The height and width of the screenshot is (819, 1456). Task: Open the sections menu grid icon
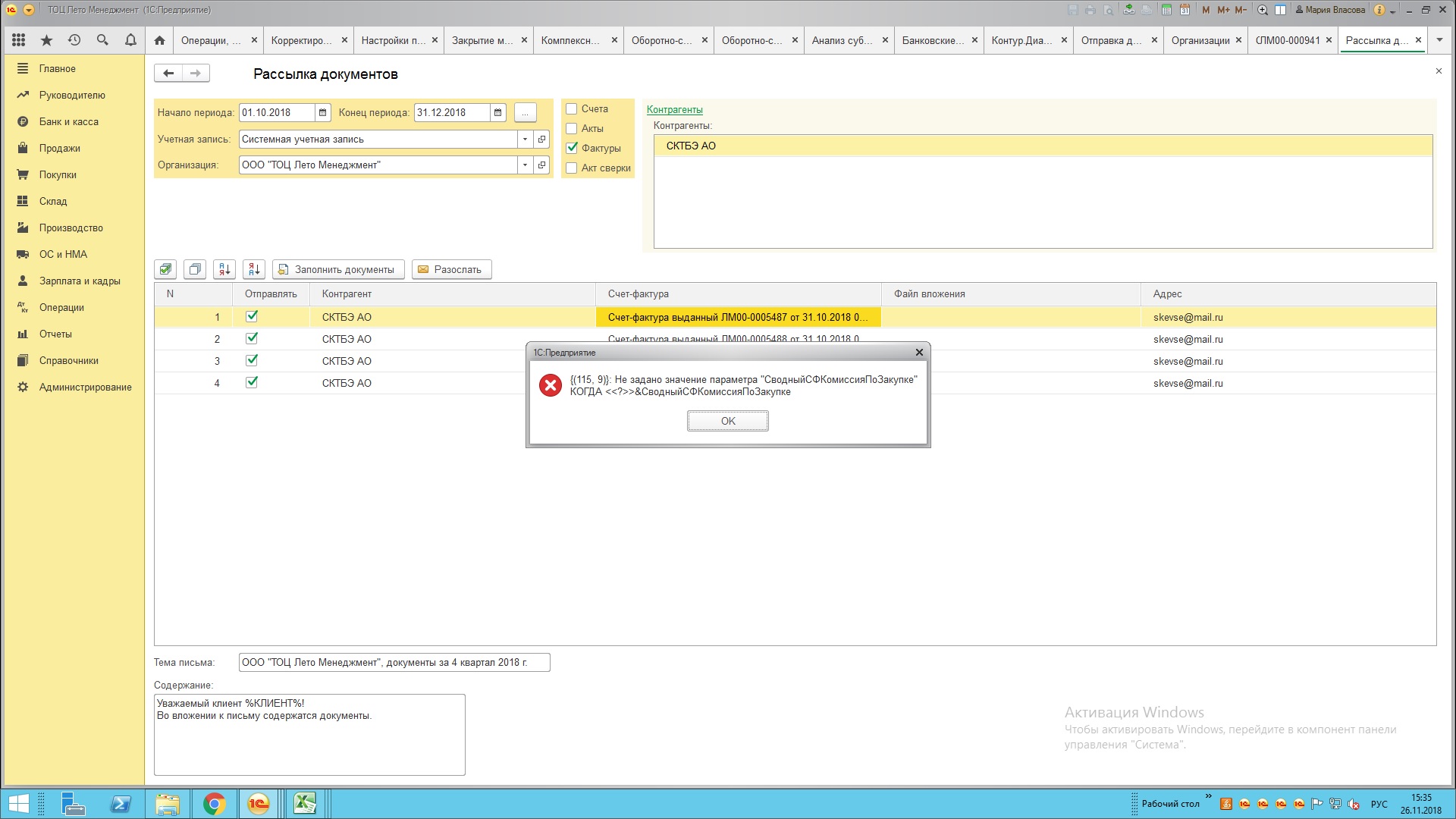(x=19, y=40)
